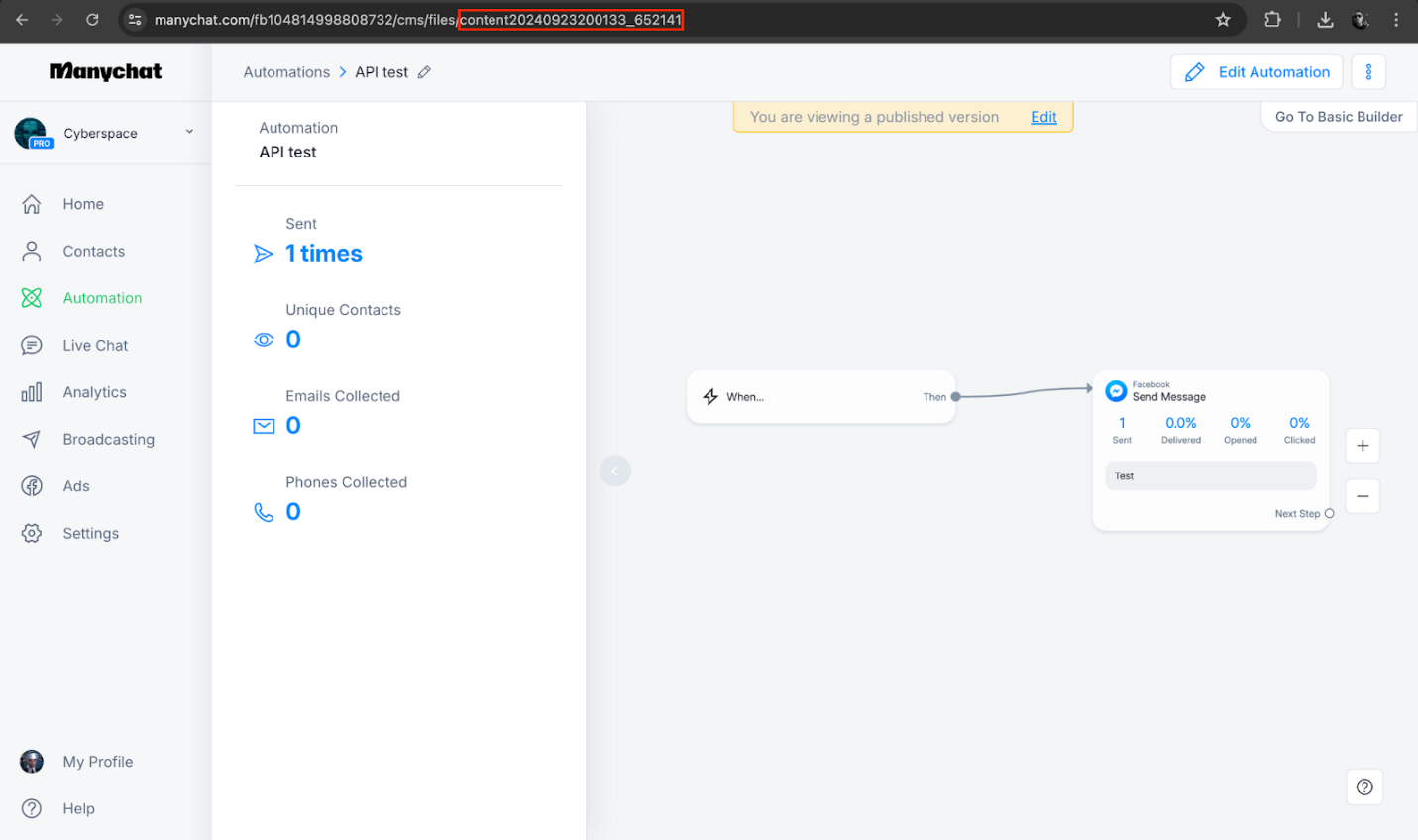
Task: Click the Edit link in published banner
Action: [x=1043, y=117]
